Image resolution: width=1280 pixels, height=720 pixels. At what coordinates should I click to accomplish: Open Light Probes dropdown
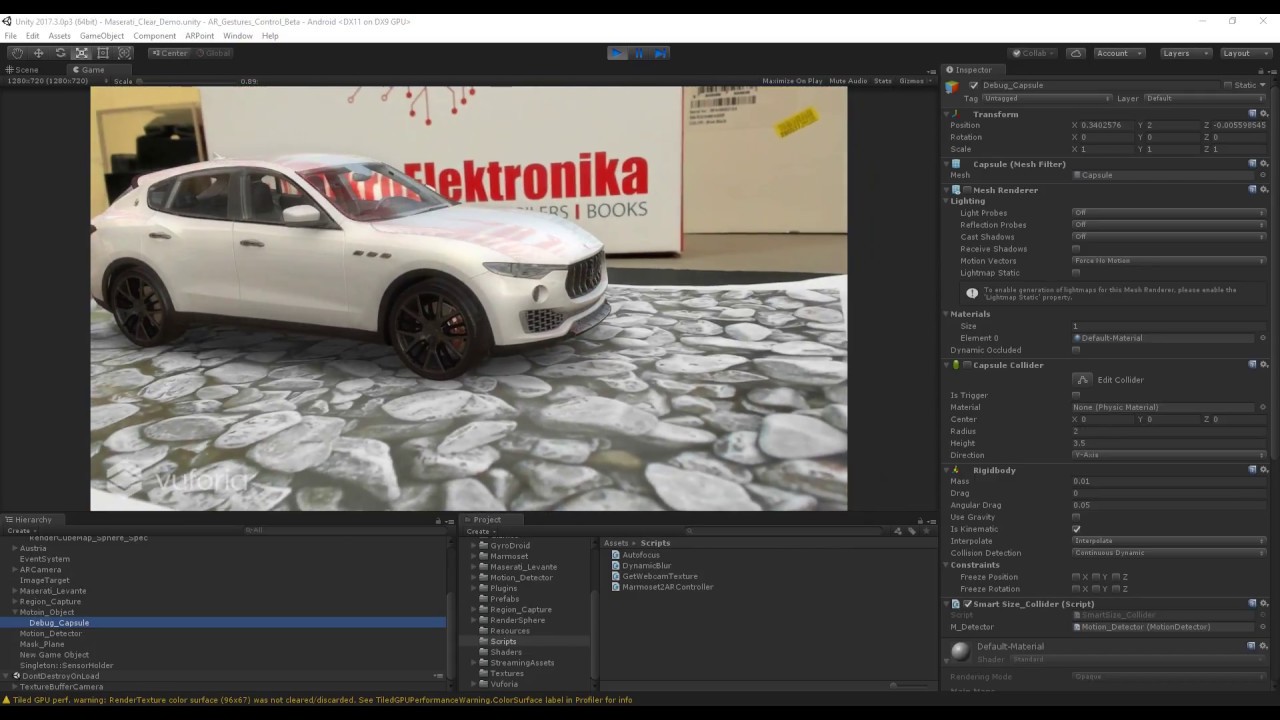(x=1169, y=213)
